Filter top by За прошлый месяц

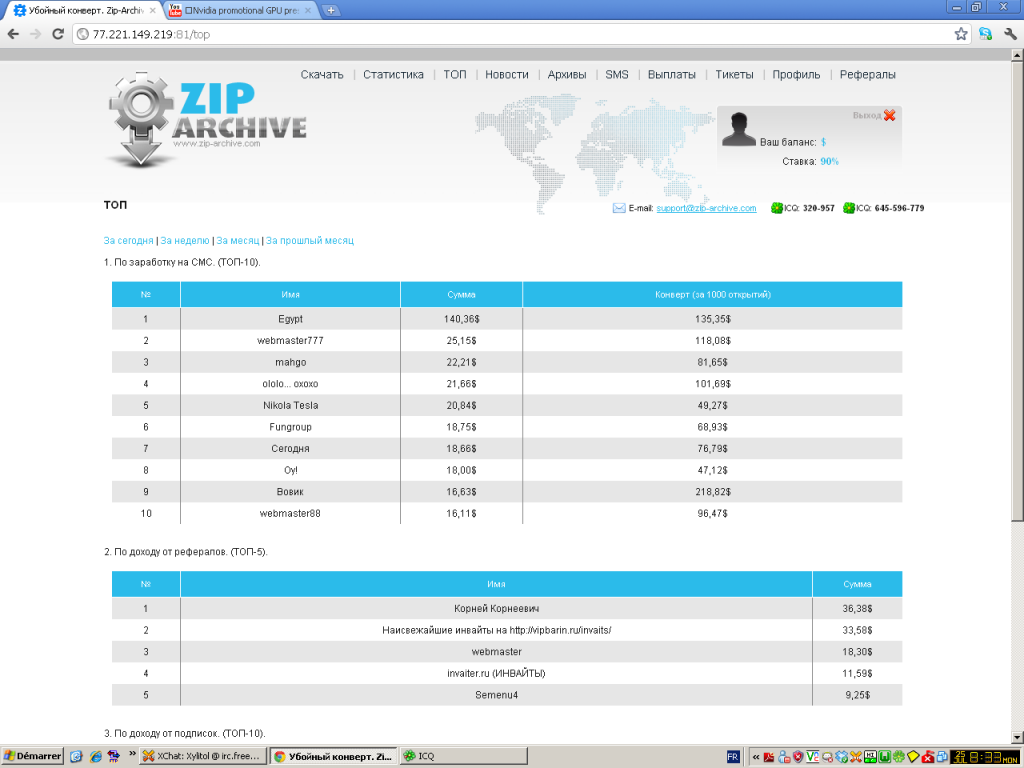click(310, 240)
